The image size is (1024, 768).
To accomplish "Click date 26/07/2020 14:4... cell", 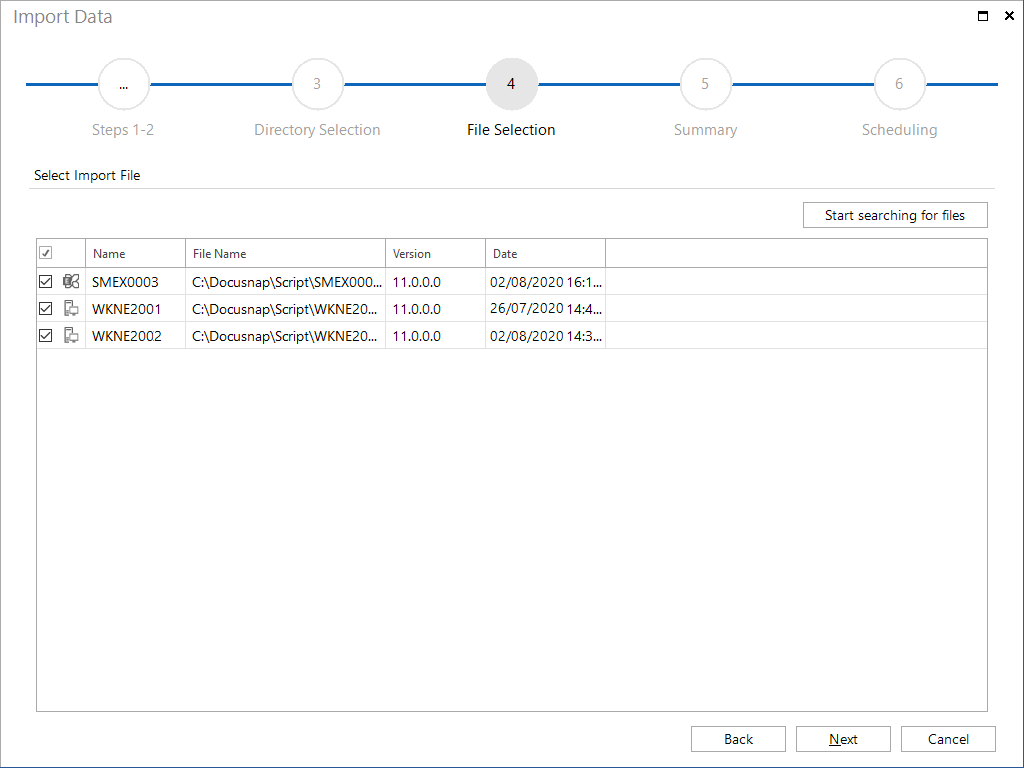I will coord(545,309).
